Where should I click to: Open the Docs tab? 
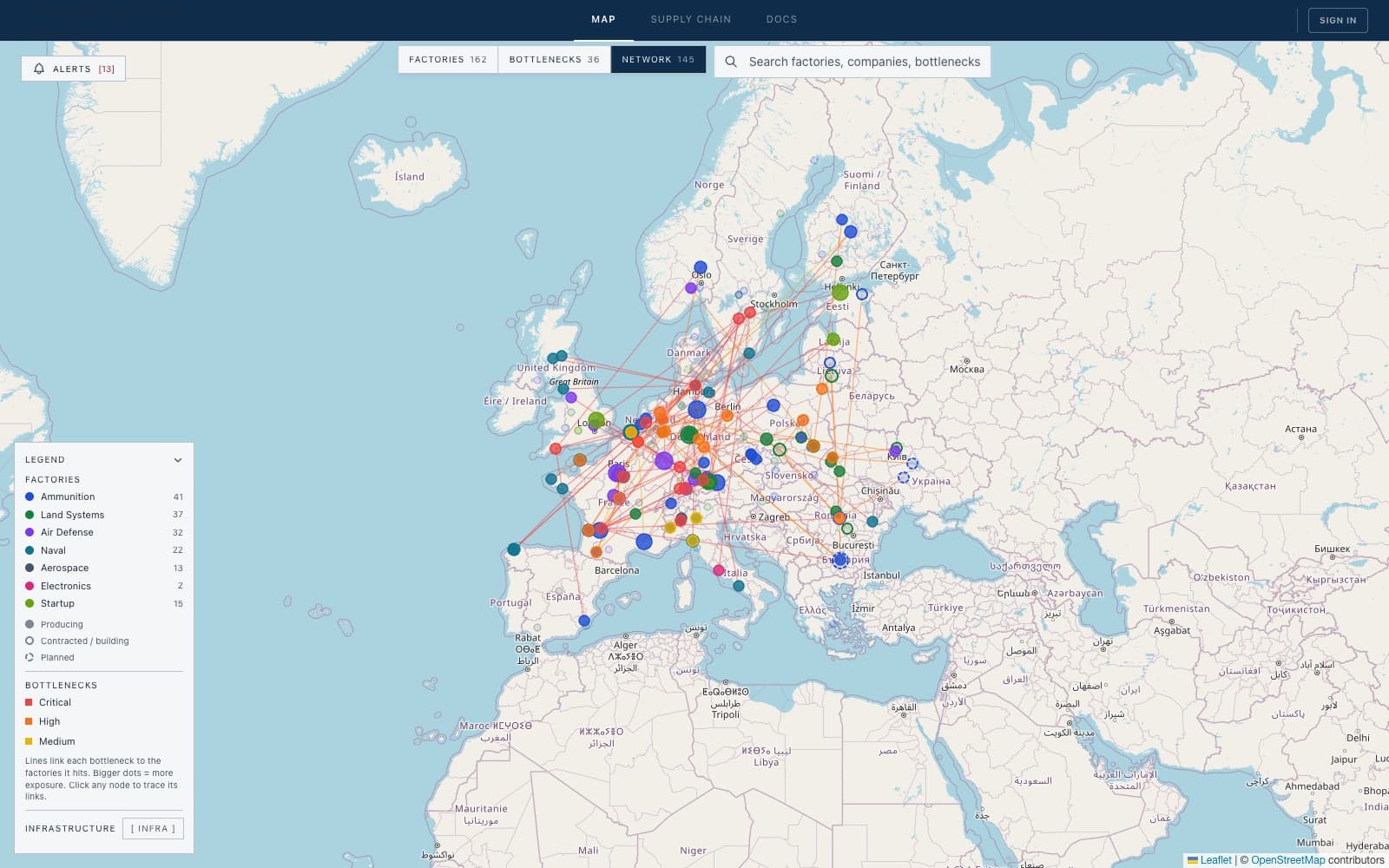point(781,19)
